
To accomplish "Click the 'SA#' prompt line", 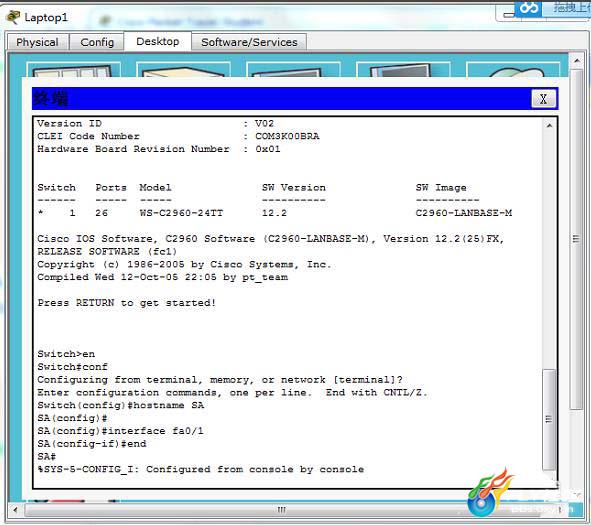I will 46,457.
